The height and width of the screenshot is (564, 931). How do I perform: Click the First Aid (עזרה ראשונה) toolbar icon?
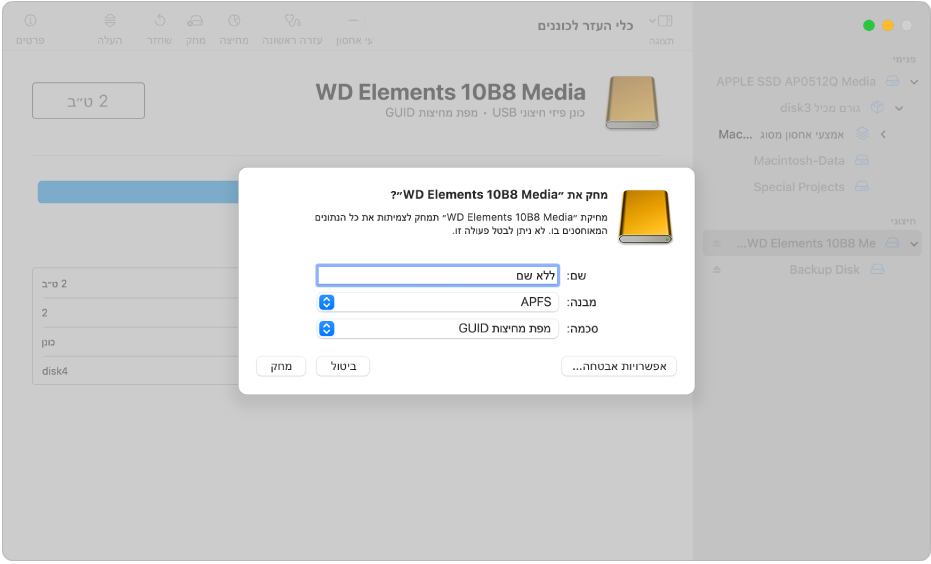pos(292,21)
